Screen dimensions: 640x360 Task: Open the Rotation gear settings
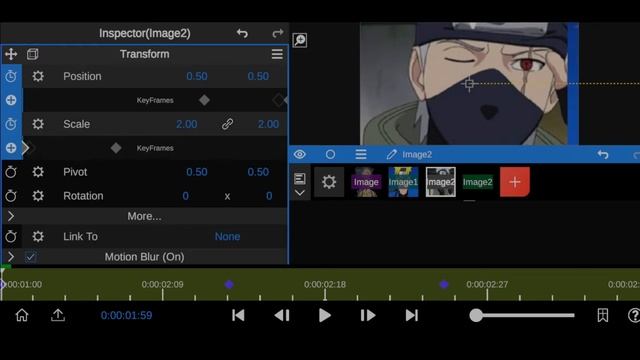tap(38, 196)
